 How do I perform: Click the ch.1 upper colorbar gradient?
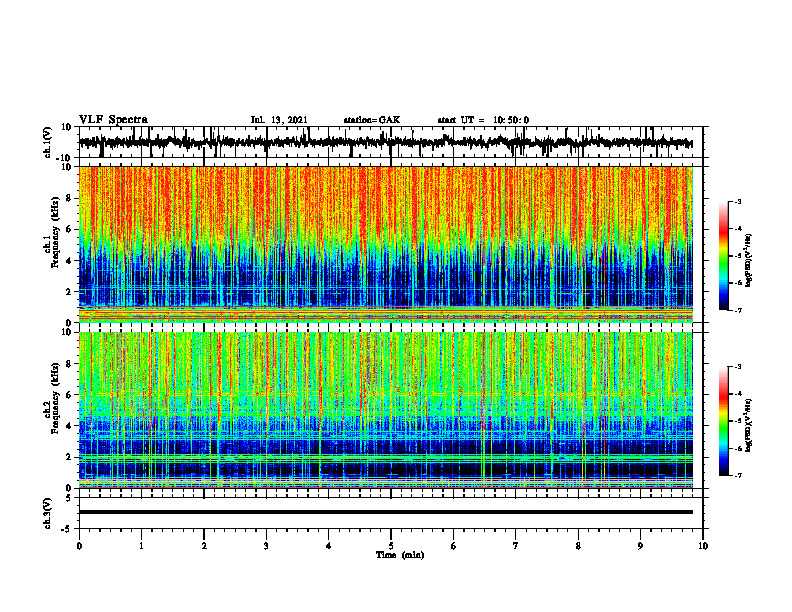(x=724, y=256)
